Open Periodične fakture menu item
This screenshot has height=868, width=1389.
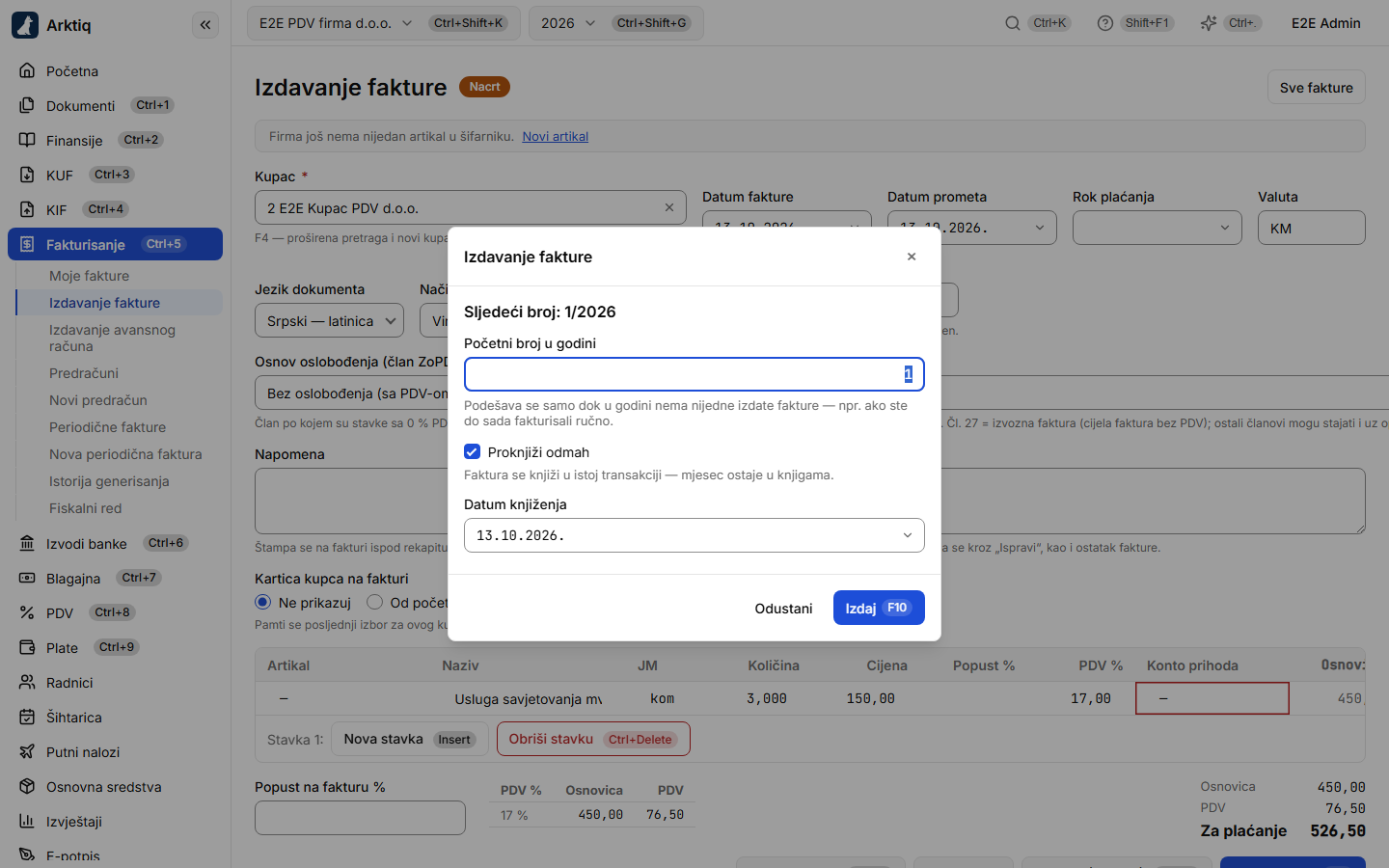pos(107,427)
